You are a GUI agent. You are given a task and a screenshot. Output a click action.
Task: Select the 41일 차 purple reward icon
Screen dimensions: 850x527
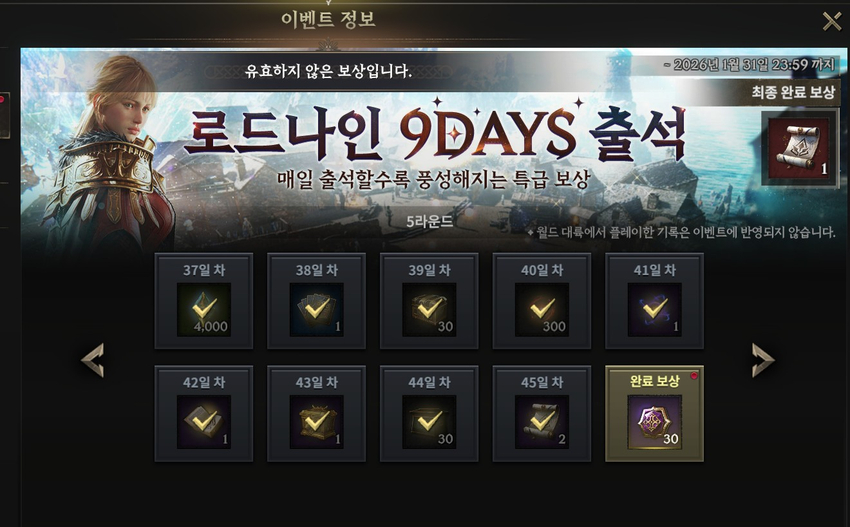coord(655,310)
